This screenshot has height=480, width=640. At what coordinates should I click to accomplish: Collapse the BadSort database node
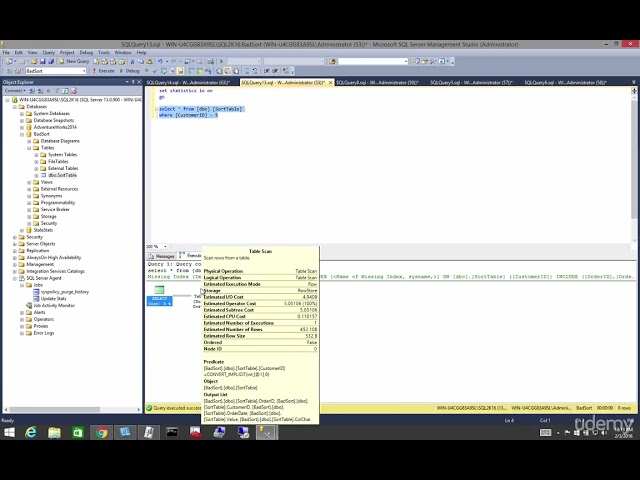click(22, 134)
